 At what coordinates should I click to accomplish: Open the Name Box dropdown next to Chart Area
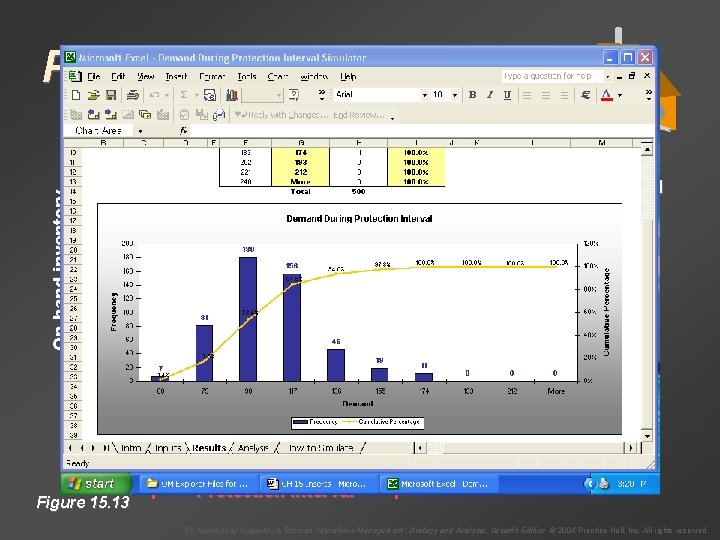click(141, 131)
